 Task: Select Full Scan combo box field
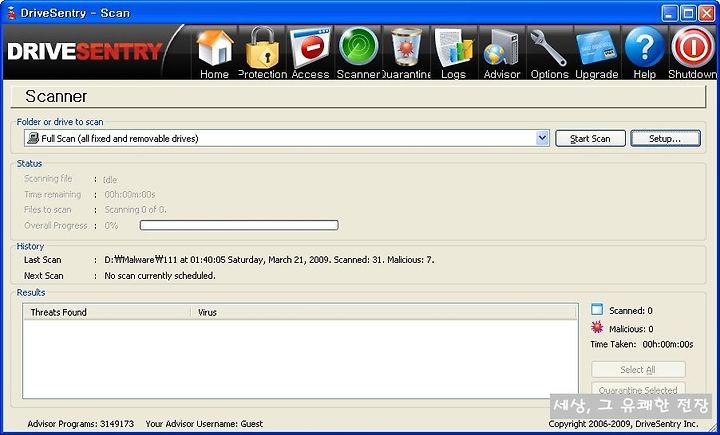287,138
